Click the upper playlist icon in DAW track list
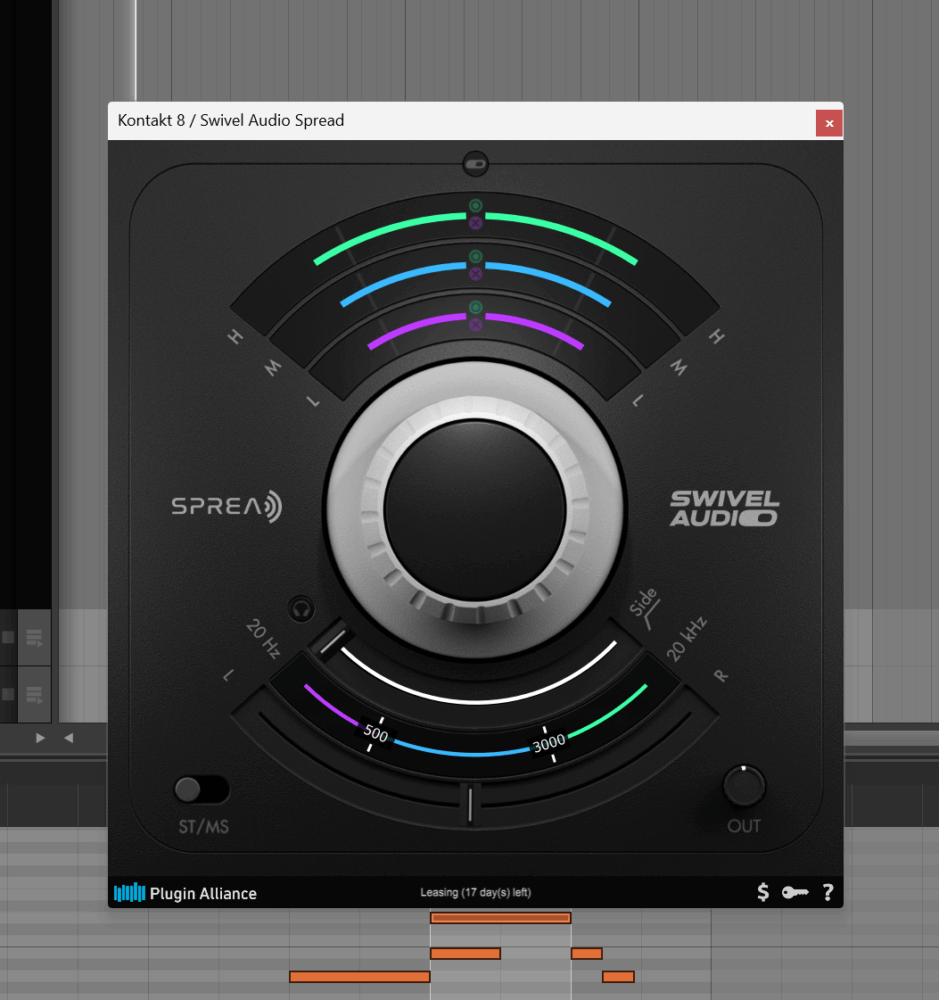This screenshot has width=939, height=1000. [x=34, y=638]
